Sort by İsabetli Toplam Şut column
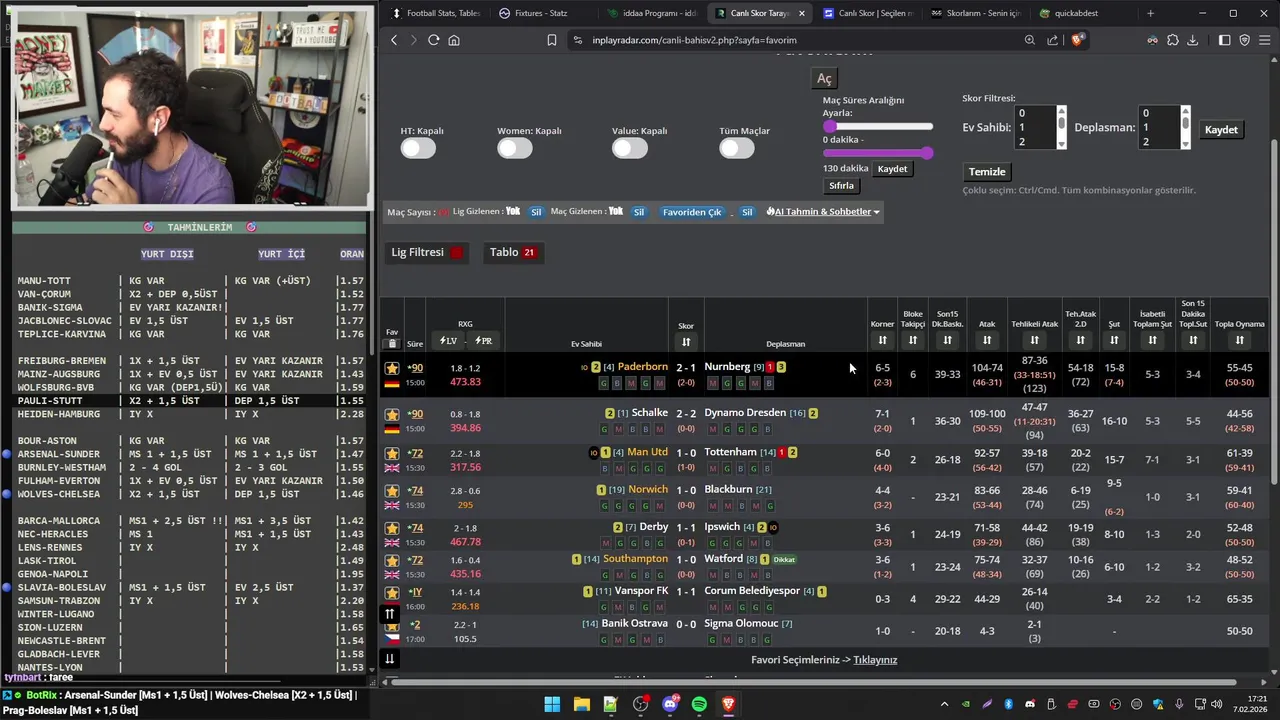 tap(1152, 341)
